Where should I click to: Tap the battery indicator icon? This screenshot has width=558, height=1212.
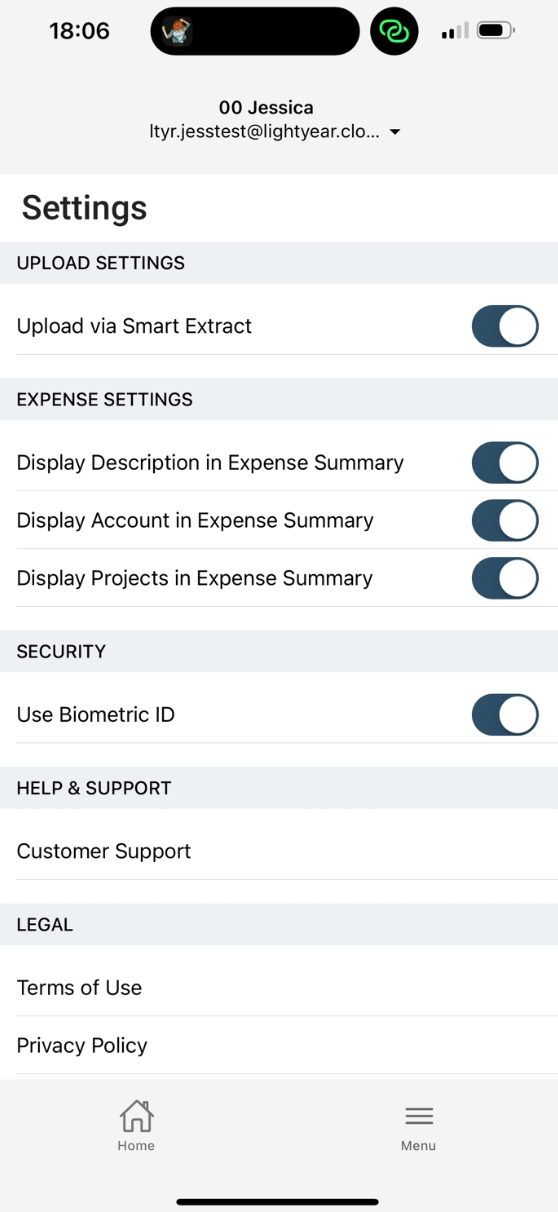(x=496, y=31)
